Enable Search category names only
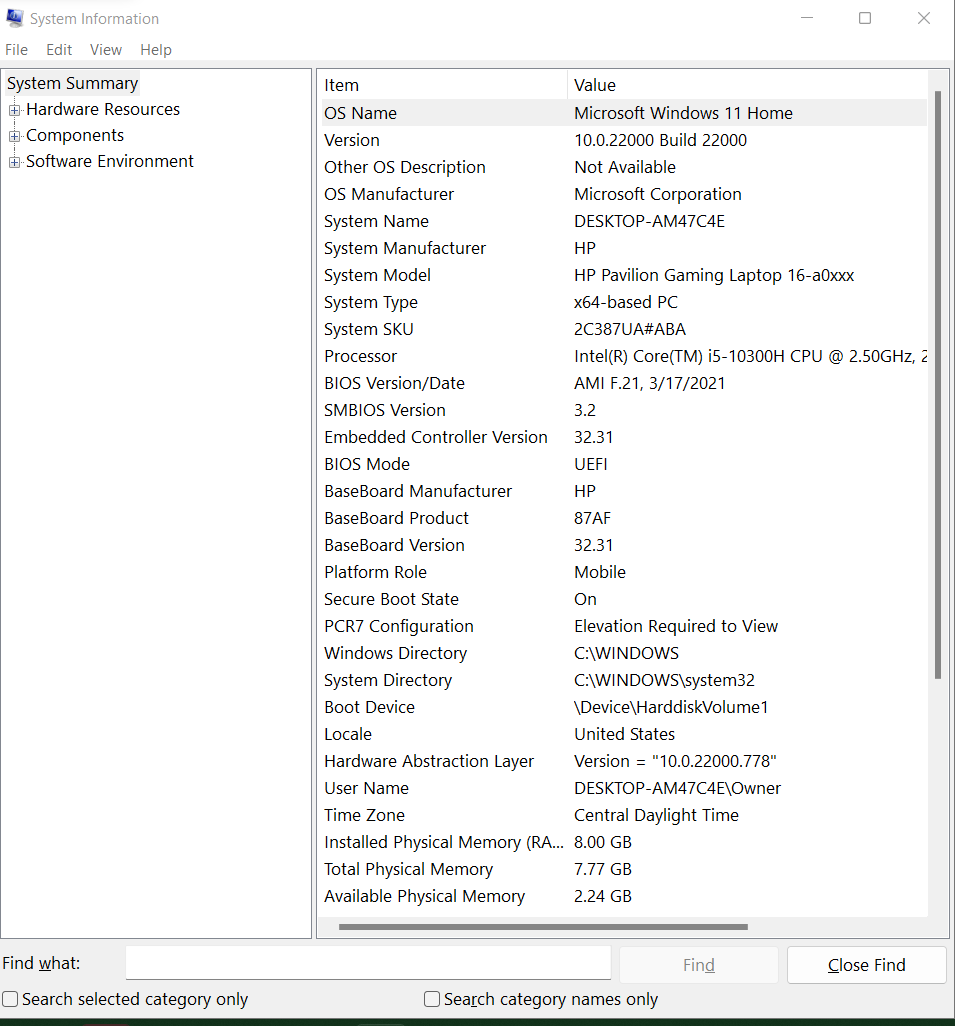The image size is (955, 1026). point(431,998)
